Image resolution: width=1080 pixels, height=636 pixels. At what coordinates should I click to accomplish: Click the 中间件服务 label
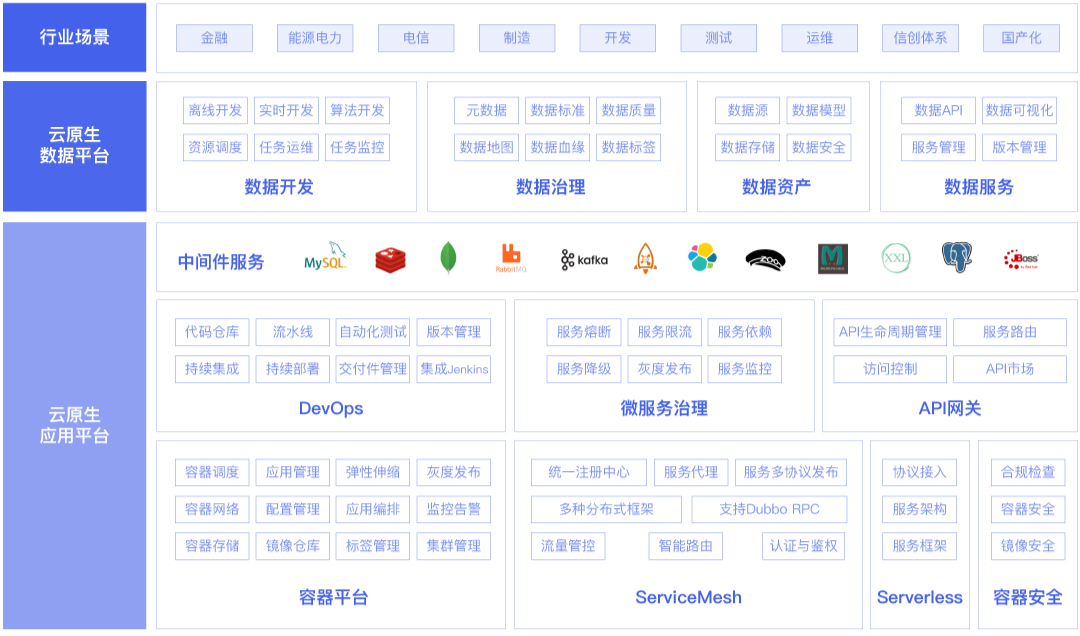tap(221, 262)
